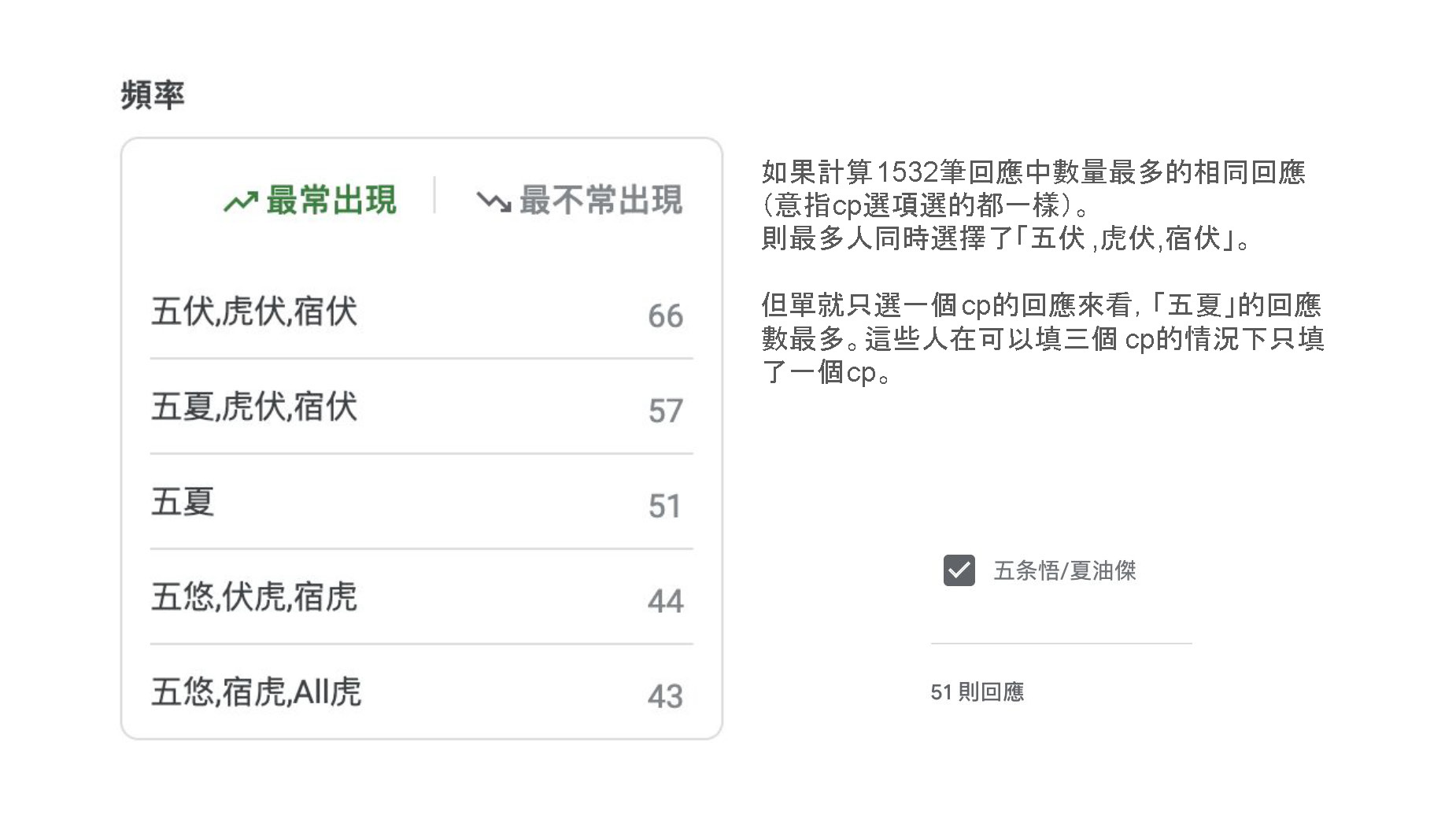1456x819 pixels.
Task: Switch to the 最常出現 tab
Action: (311, 200)
